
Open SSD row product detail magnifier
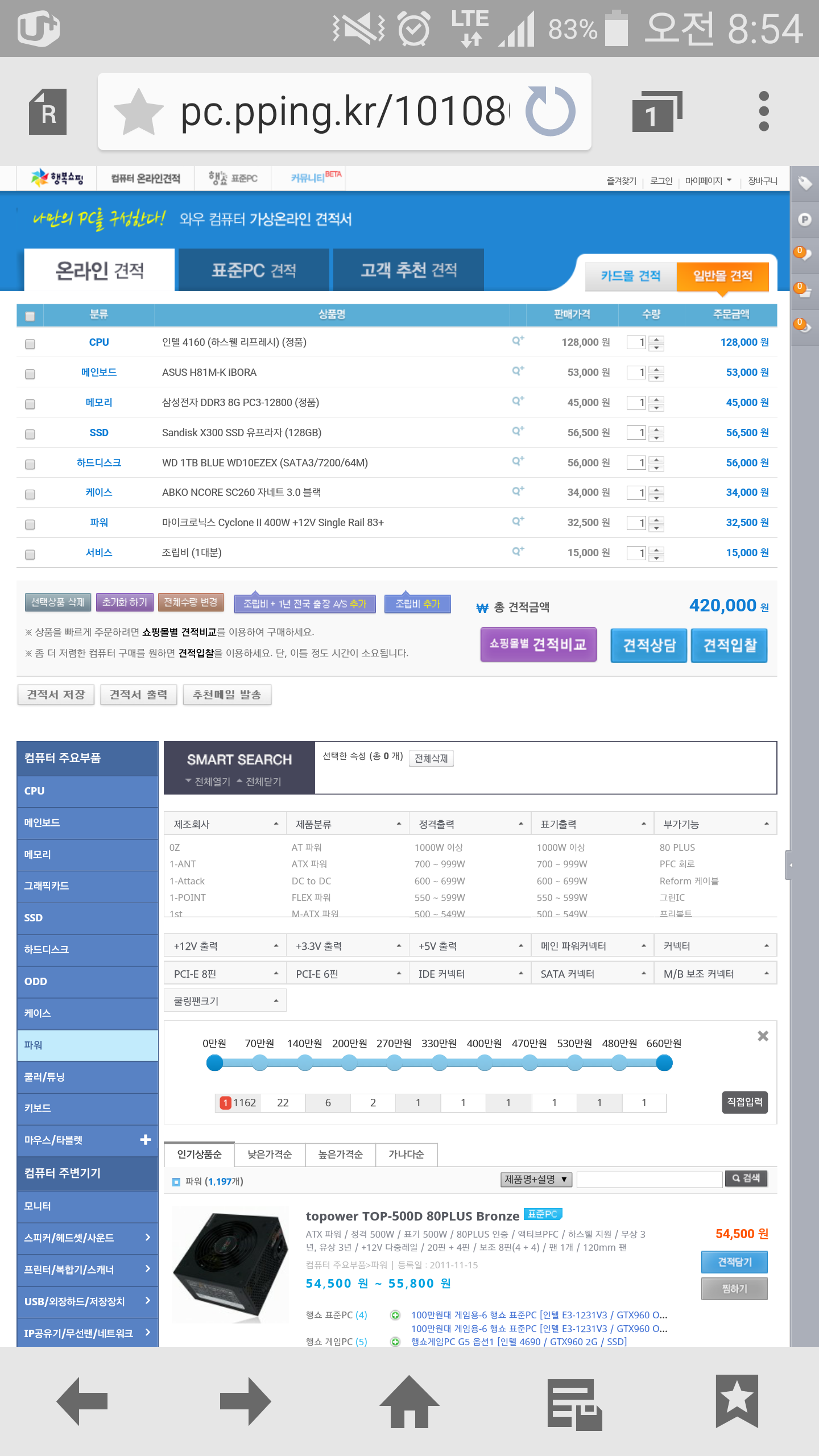click(518, 431)
